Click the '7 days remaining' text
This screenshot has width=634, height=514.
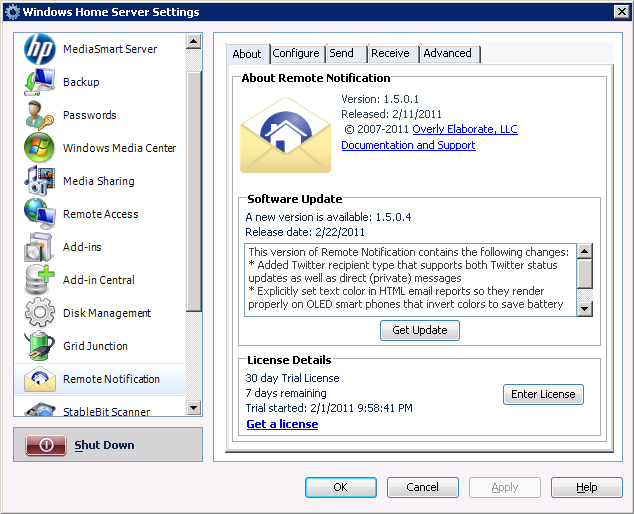click(286, 393)
